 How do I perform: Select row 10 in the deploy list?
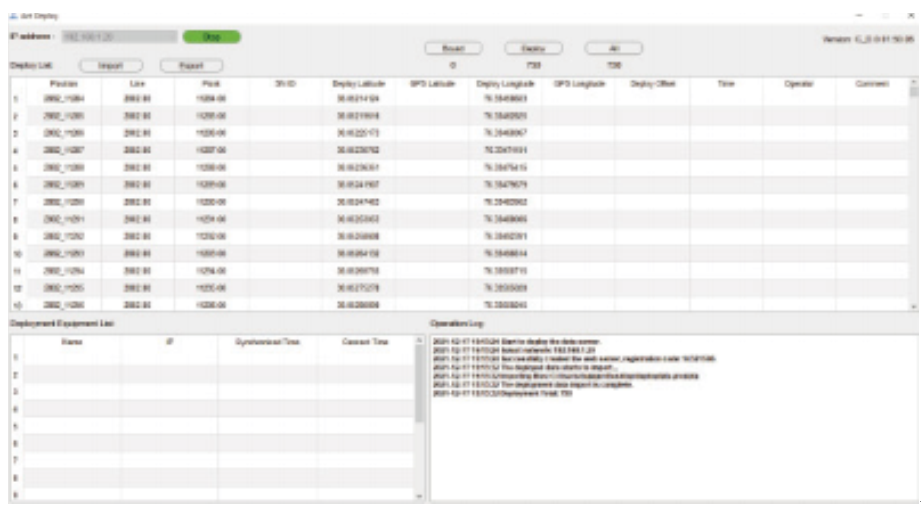[x=459, y=254]
